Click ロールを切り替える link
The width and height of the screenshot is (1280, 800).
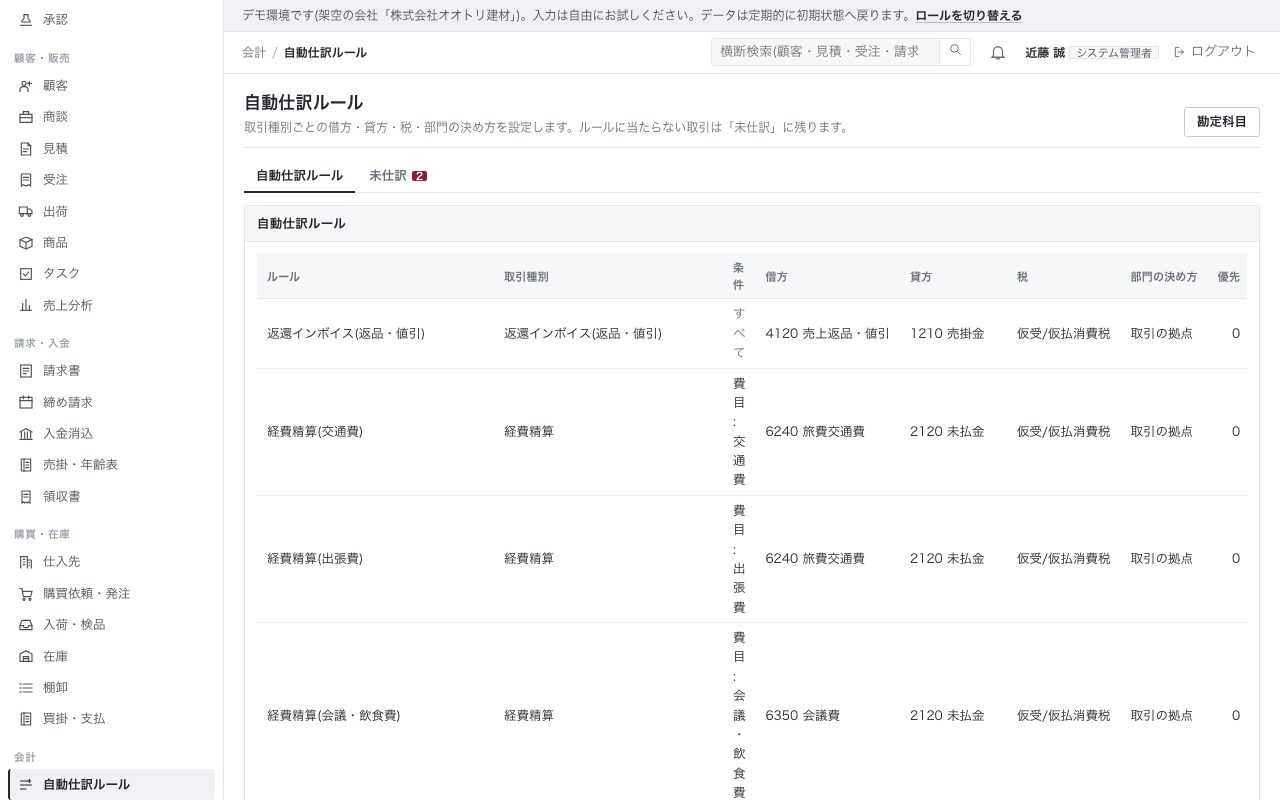(x=969, y=16)
